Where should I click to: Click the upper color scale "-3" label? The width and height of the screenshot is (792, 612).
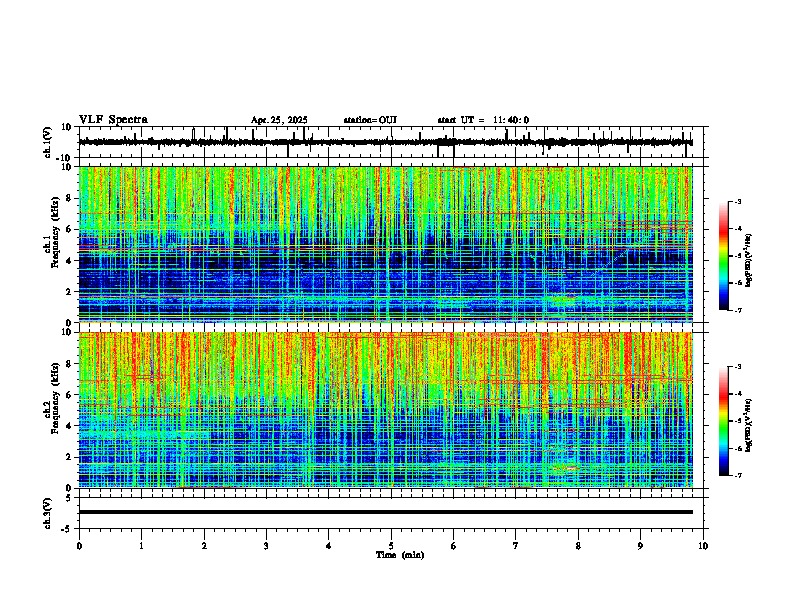pyautogui.click(x=737, y=201)
